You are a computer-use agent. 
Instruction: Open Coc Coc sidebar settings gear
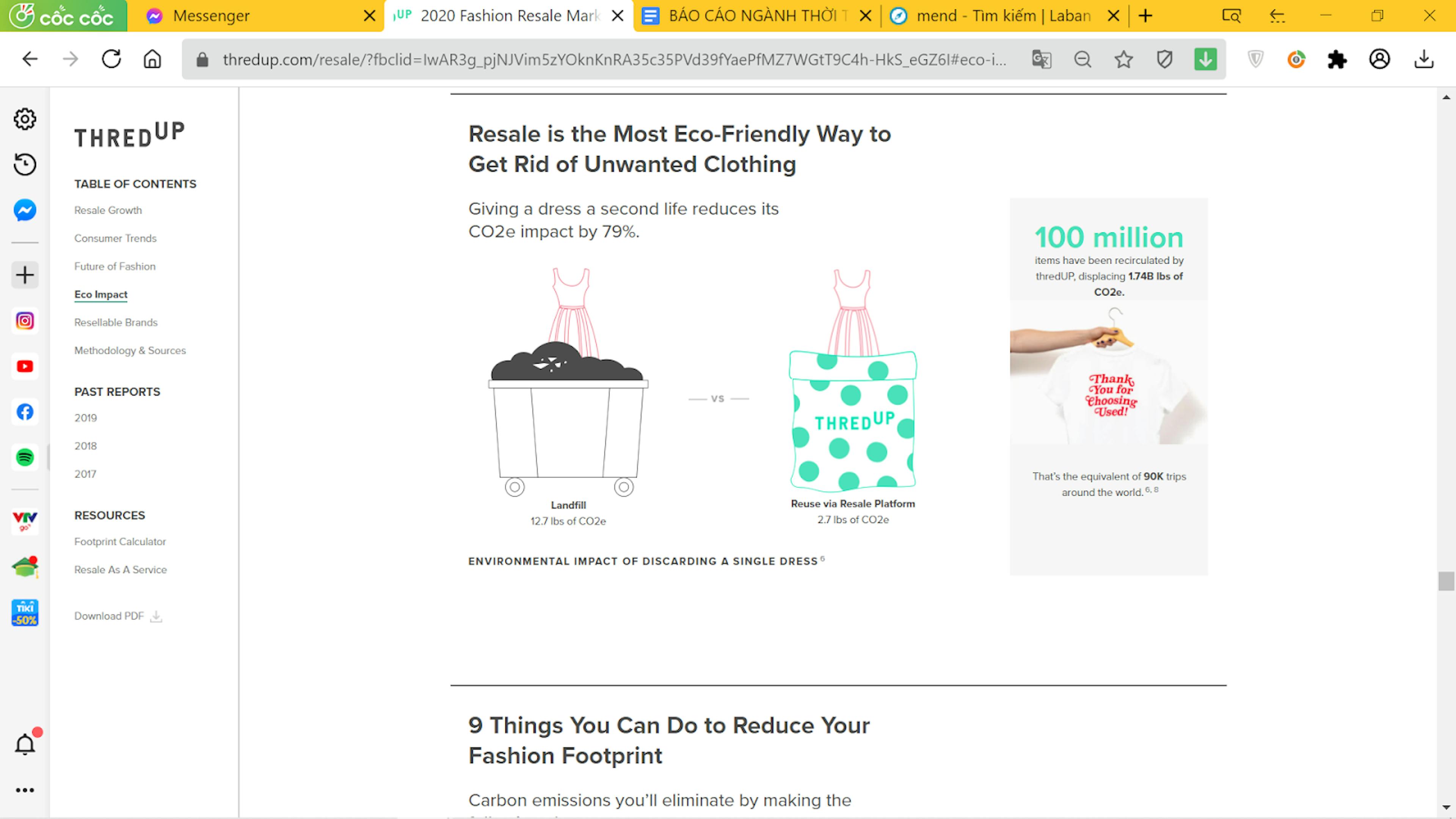25,119
